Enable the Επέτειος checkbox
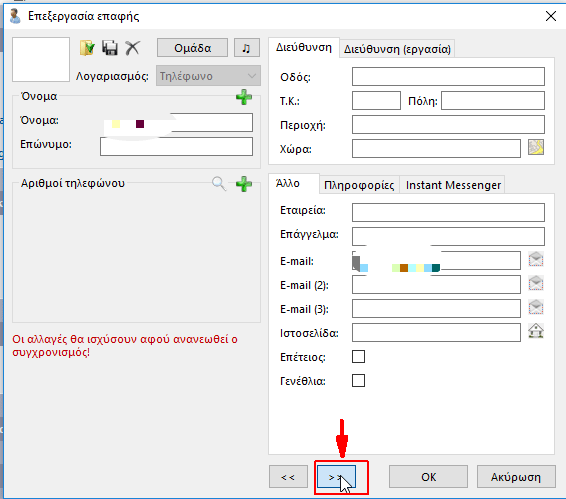 358,356
